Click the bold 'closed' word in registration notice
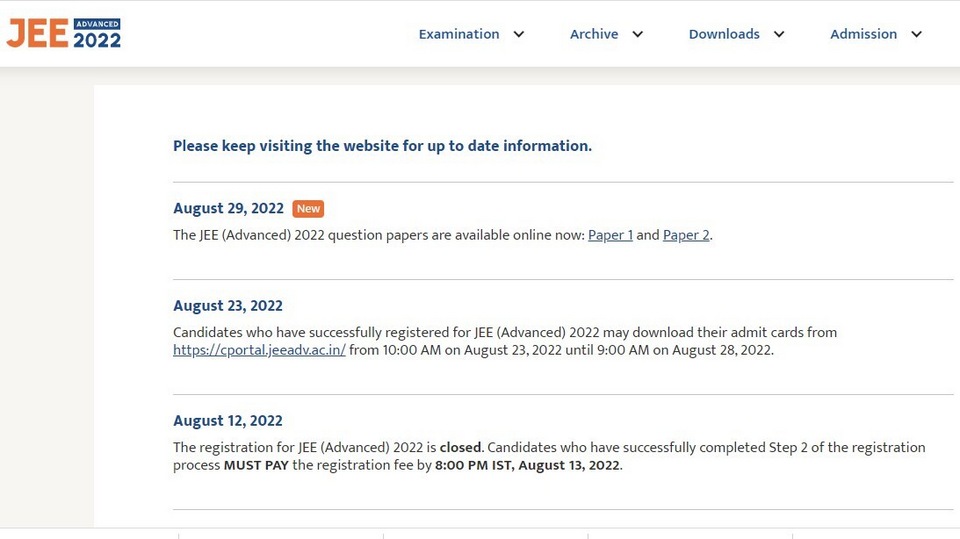 pos(460,448)
